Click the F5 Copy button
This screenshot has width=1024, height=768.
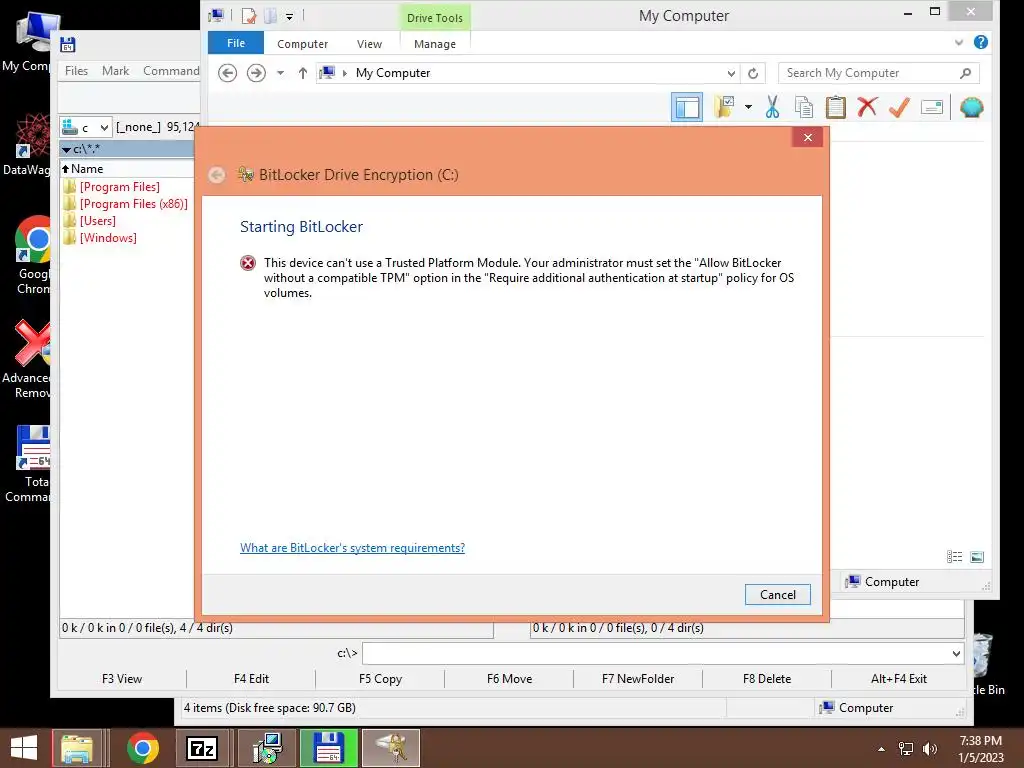[380, 679]
